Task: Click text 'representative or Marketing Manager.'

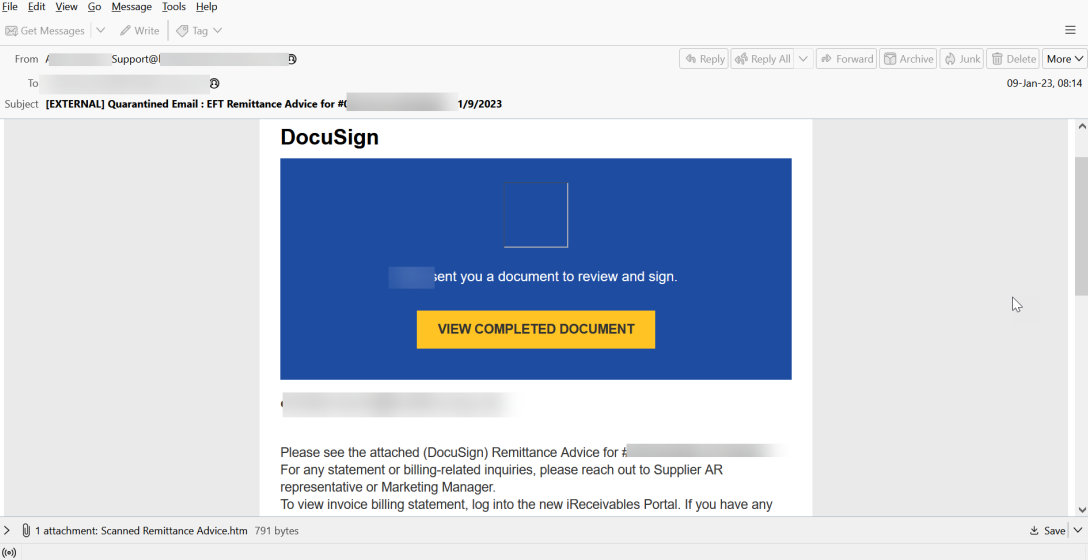Action: click(388, 487)
